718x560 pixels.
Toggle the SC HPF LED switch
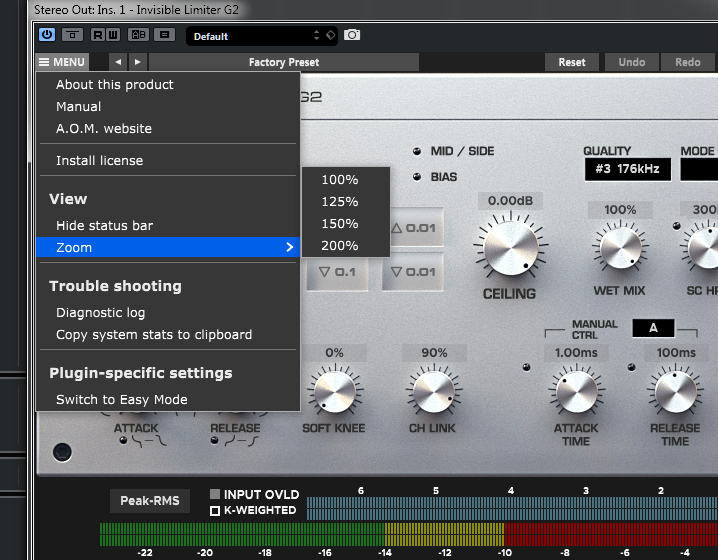click(676, 226)
